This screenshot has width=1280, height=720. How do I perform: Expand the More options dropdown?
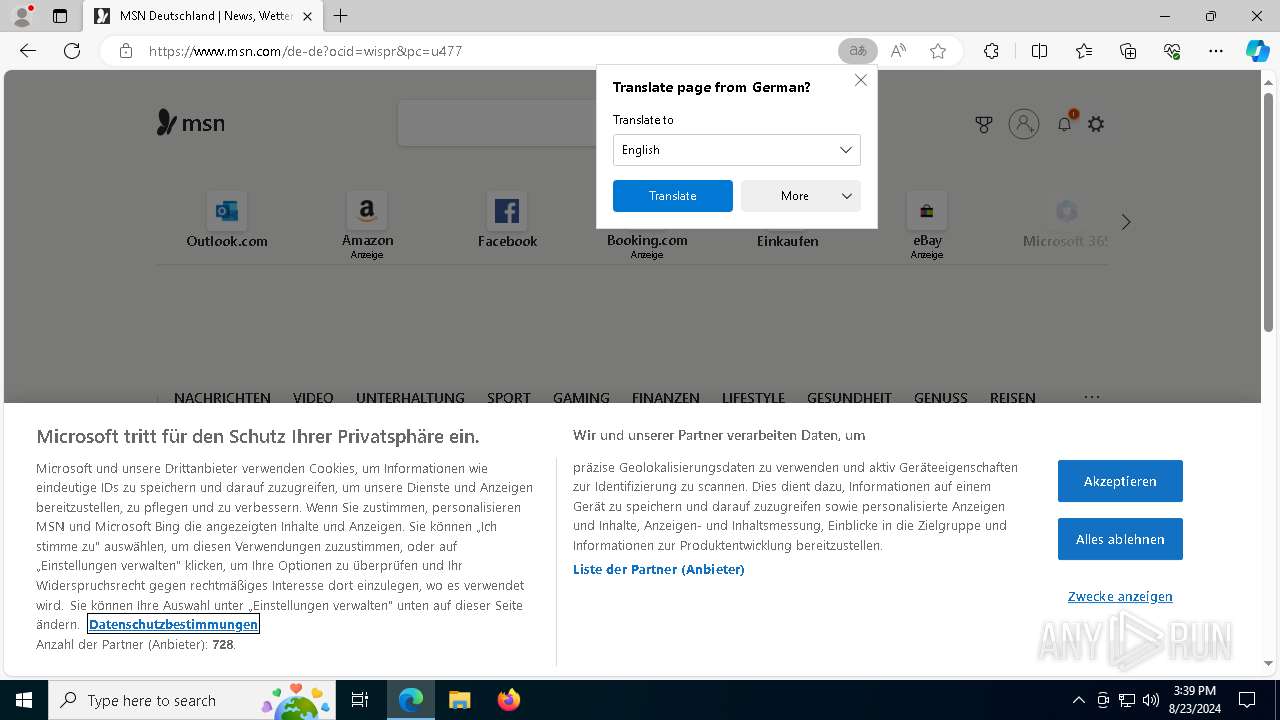click(801, 196)
